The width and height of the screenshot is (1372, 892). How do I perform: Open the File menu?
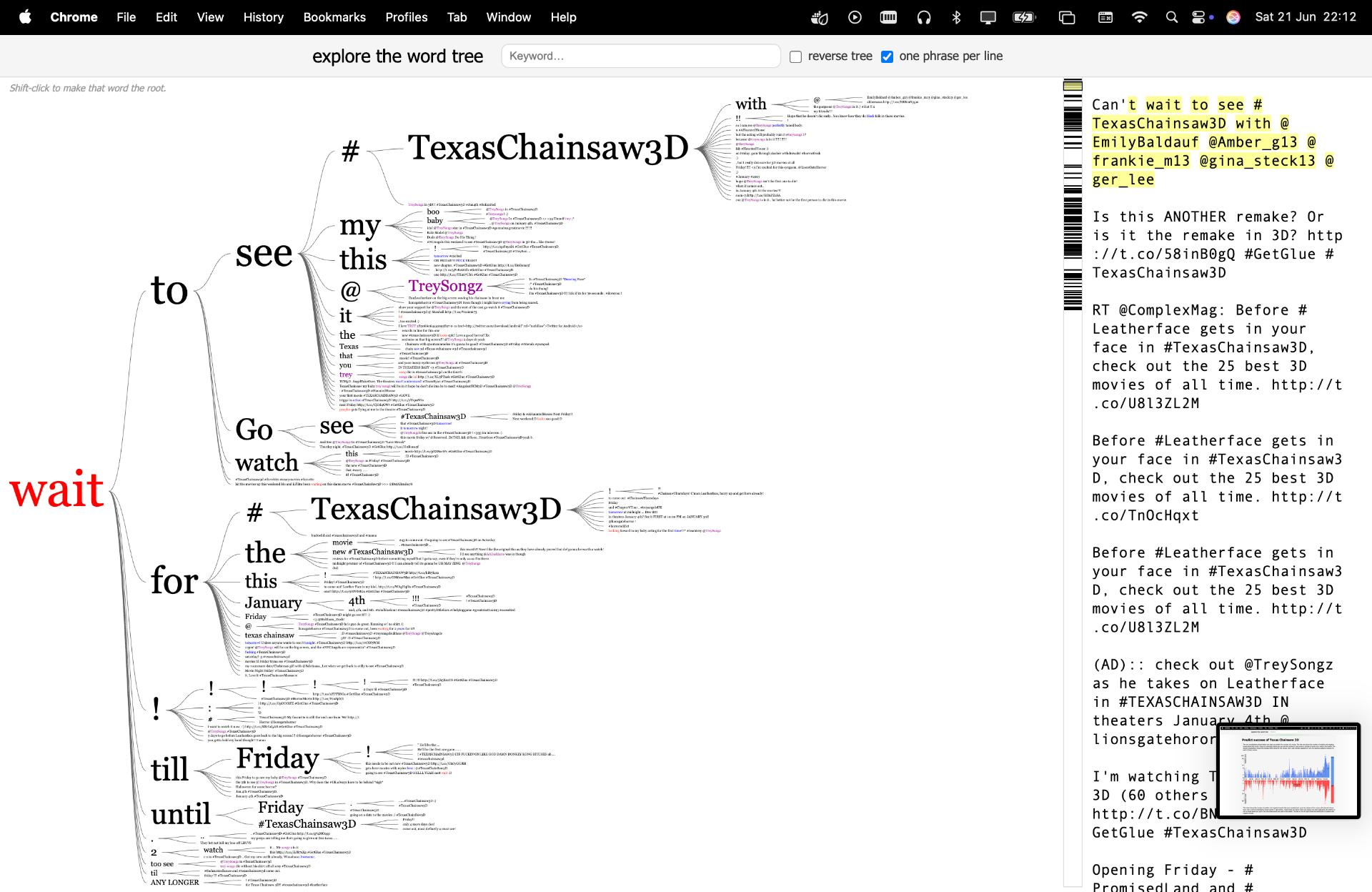(x=126, y=17)
